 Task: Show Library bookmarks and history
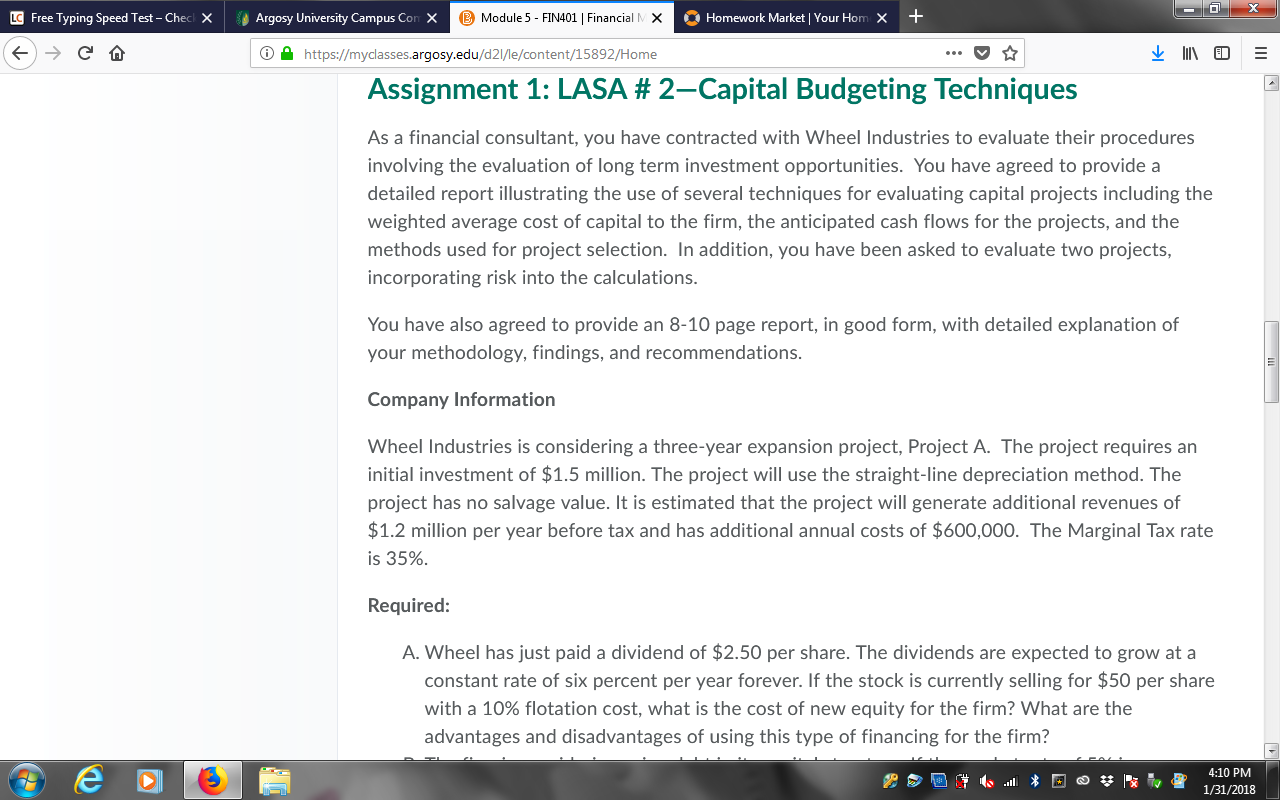(x=1190, y=54)
